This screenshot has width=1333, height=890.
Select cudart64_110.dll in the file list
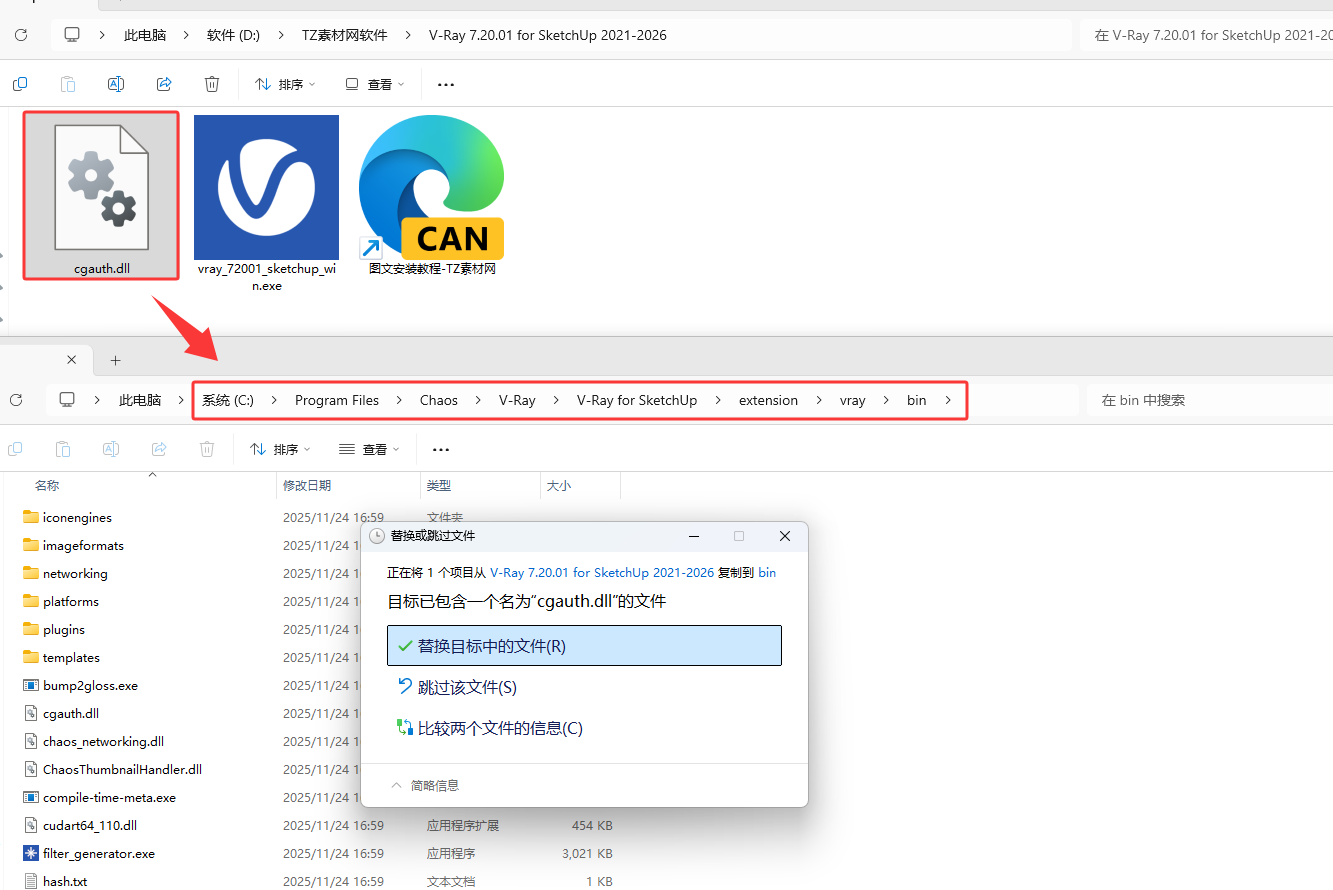90,825
